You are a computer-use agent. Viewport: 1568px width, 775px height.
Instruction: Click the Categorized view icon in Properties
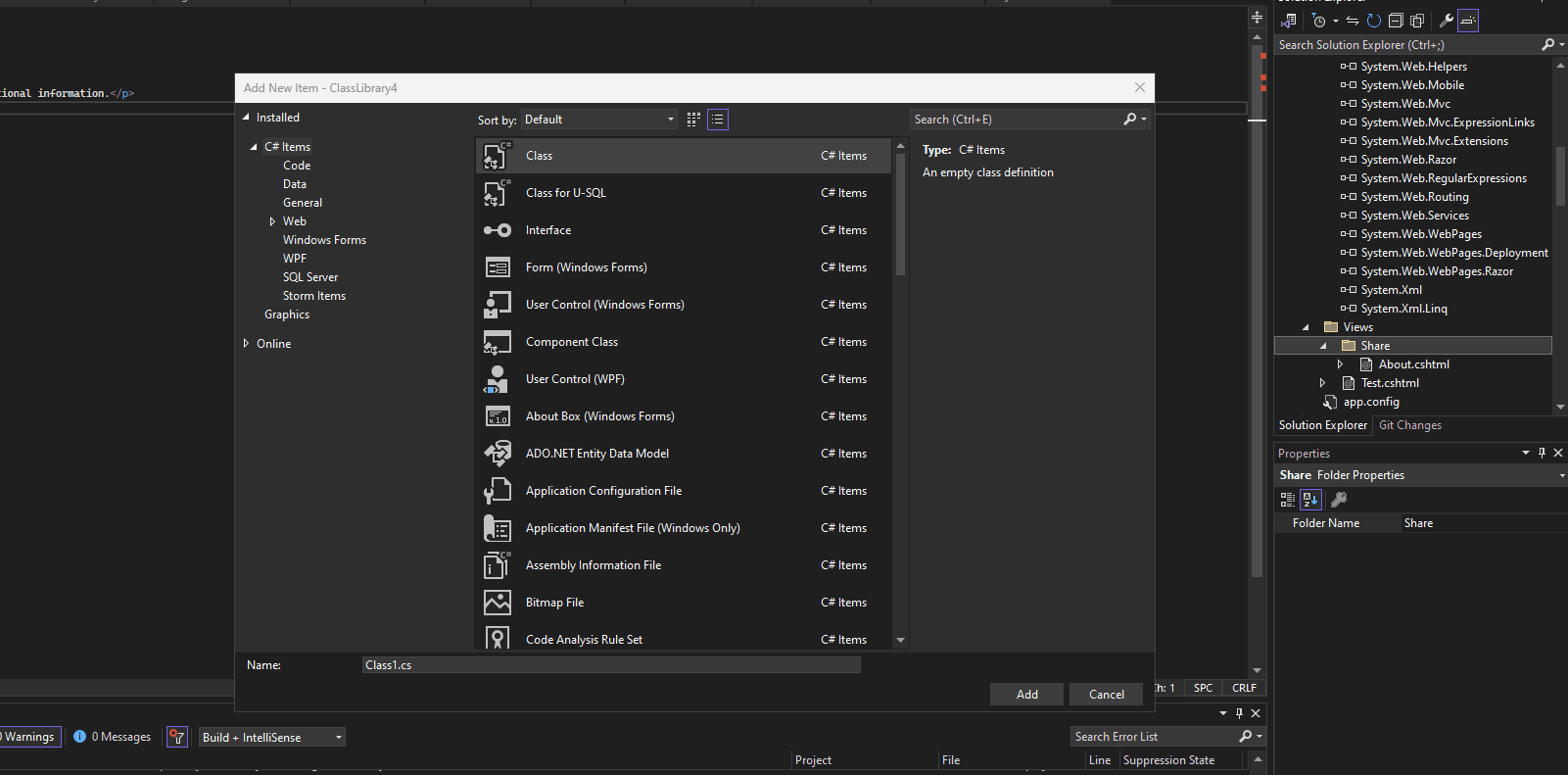click(1288, 500)
